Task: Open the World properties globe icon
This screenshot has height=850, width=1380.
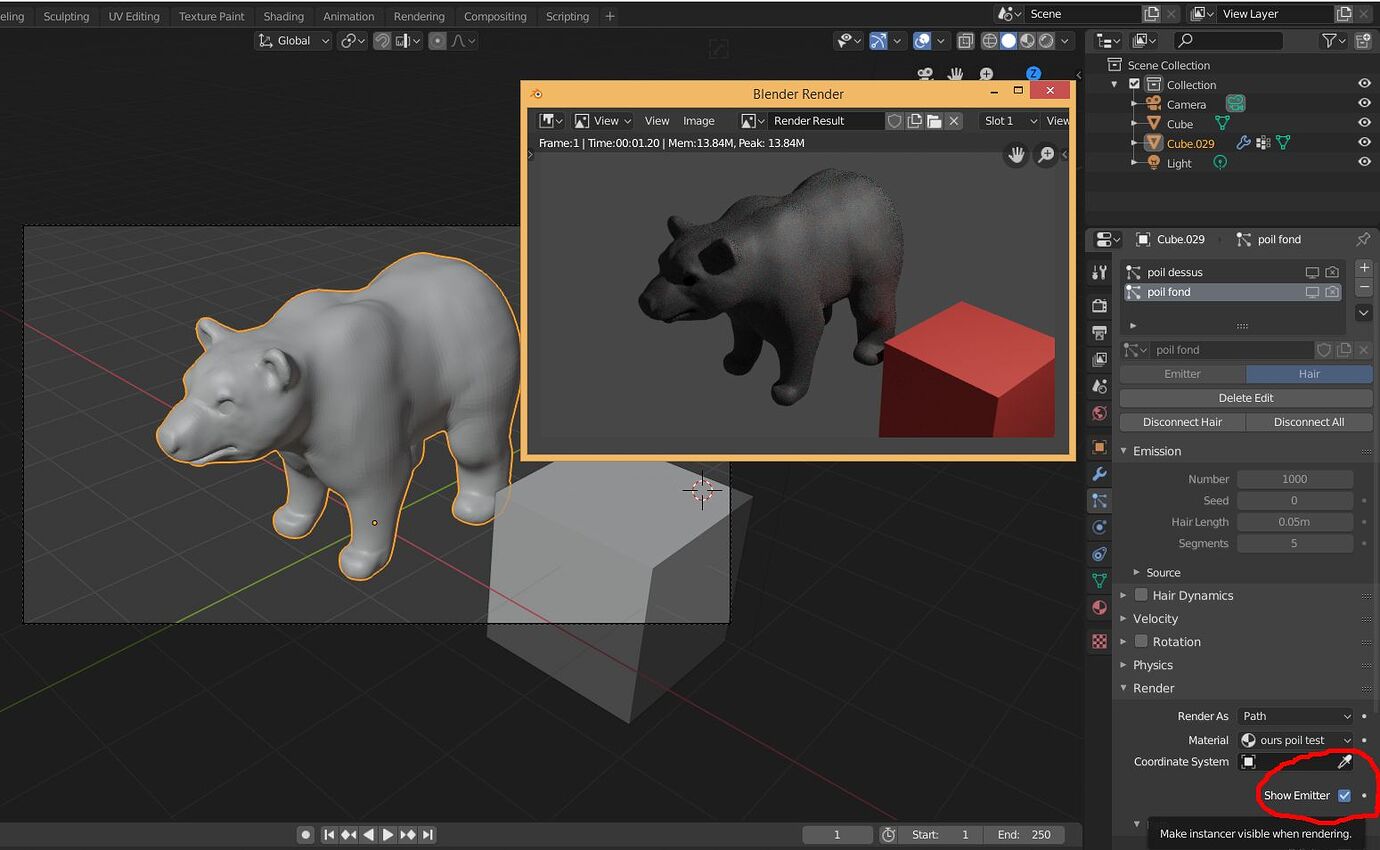Action: tap(1099, 413)
